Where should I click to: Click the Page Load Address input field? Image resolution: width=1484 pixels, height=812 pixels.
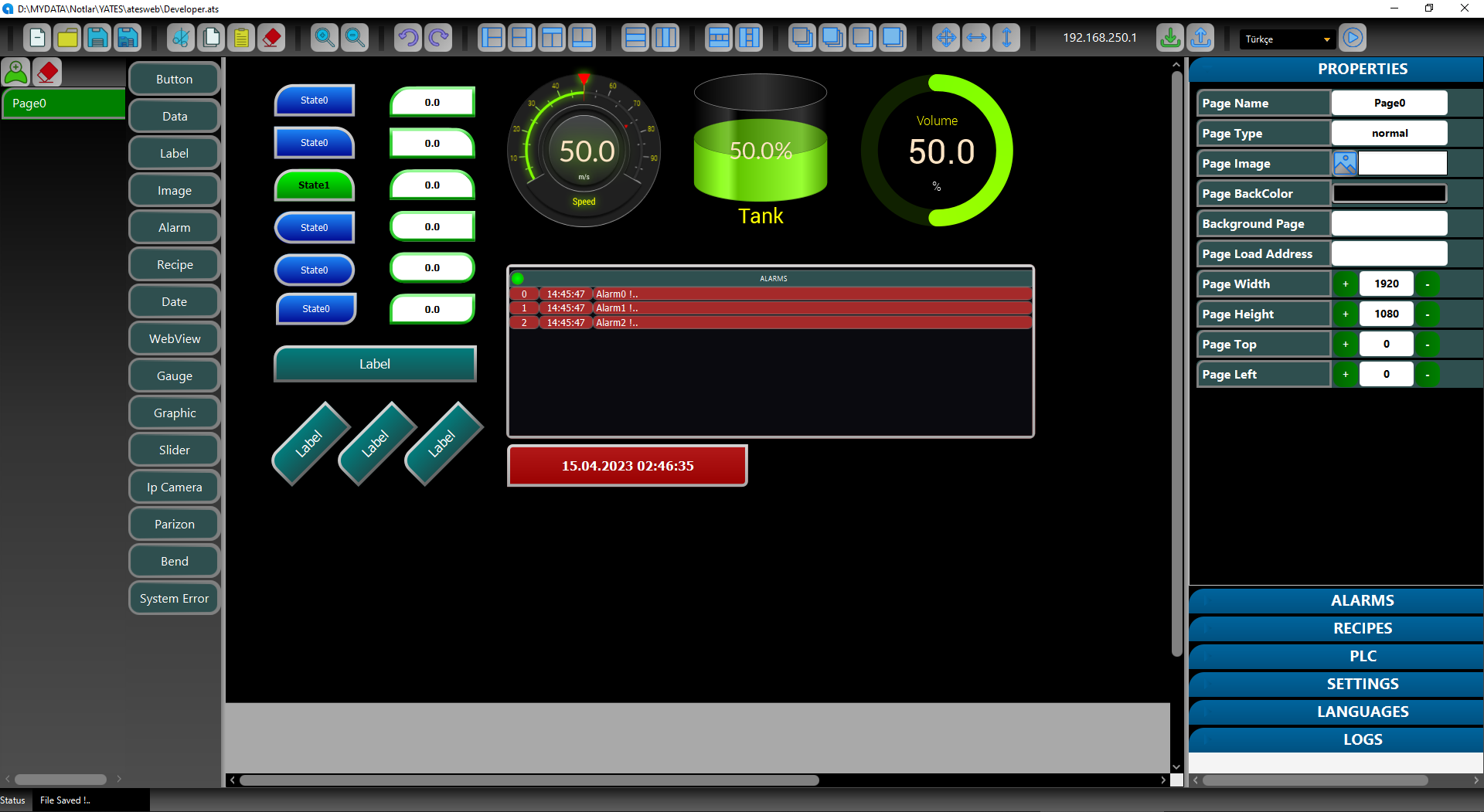point(1389,254)
